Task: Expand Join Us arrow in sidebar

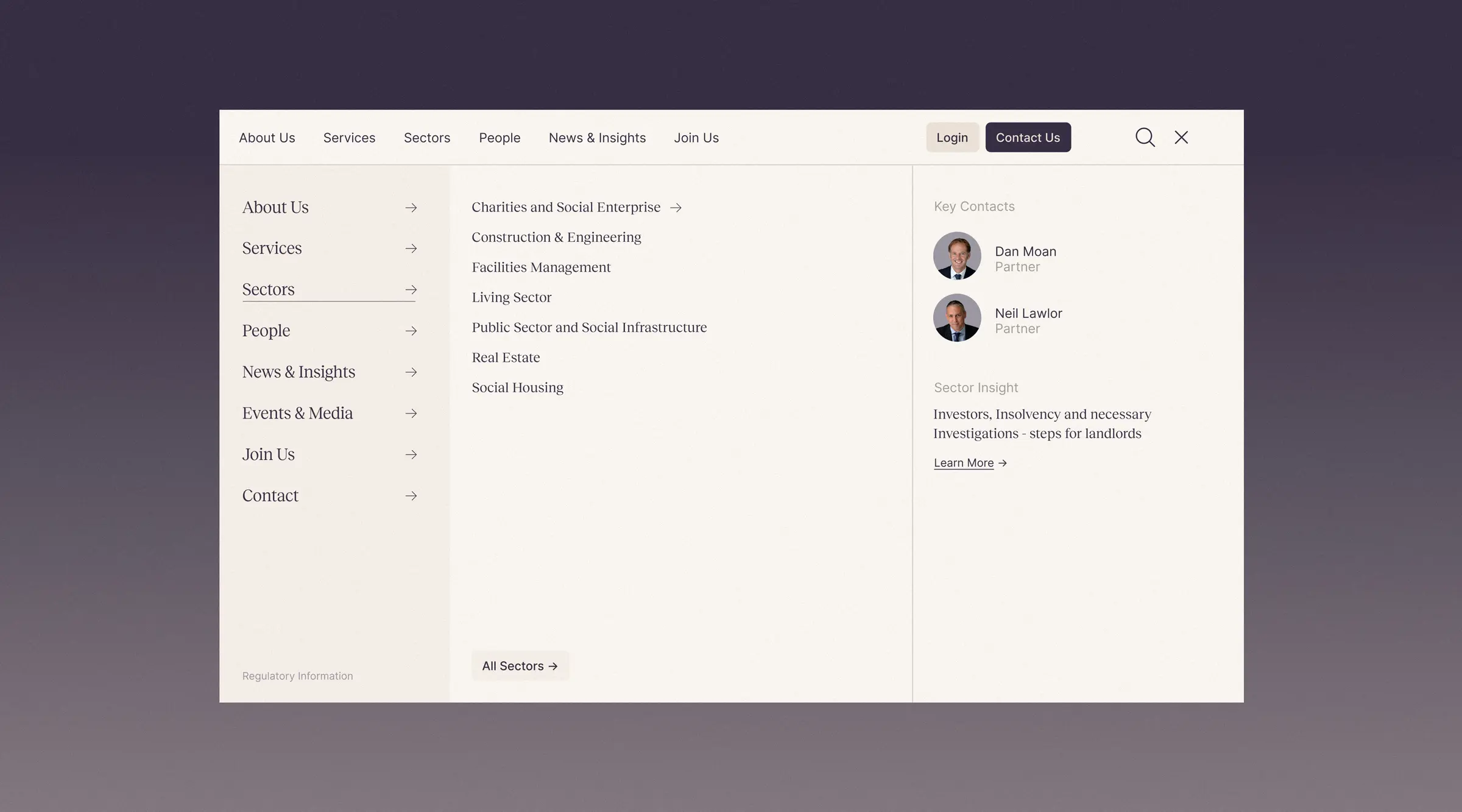Action: click(x=411, y=454)
